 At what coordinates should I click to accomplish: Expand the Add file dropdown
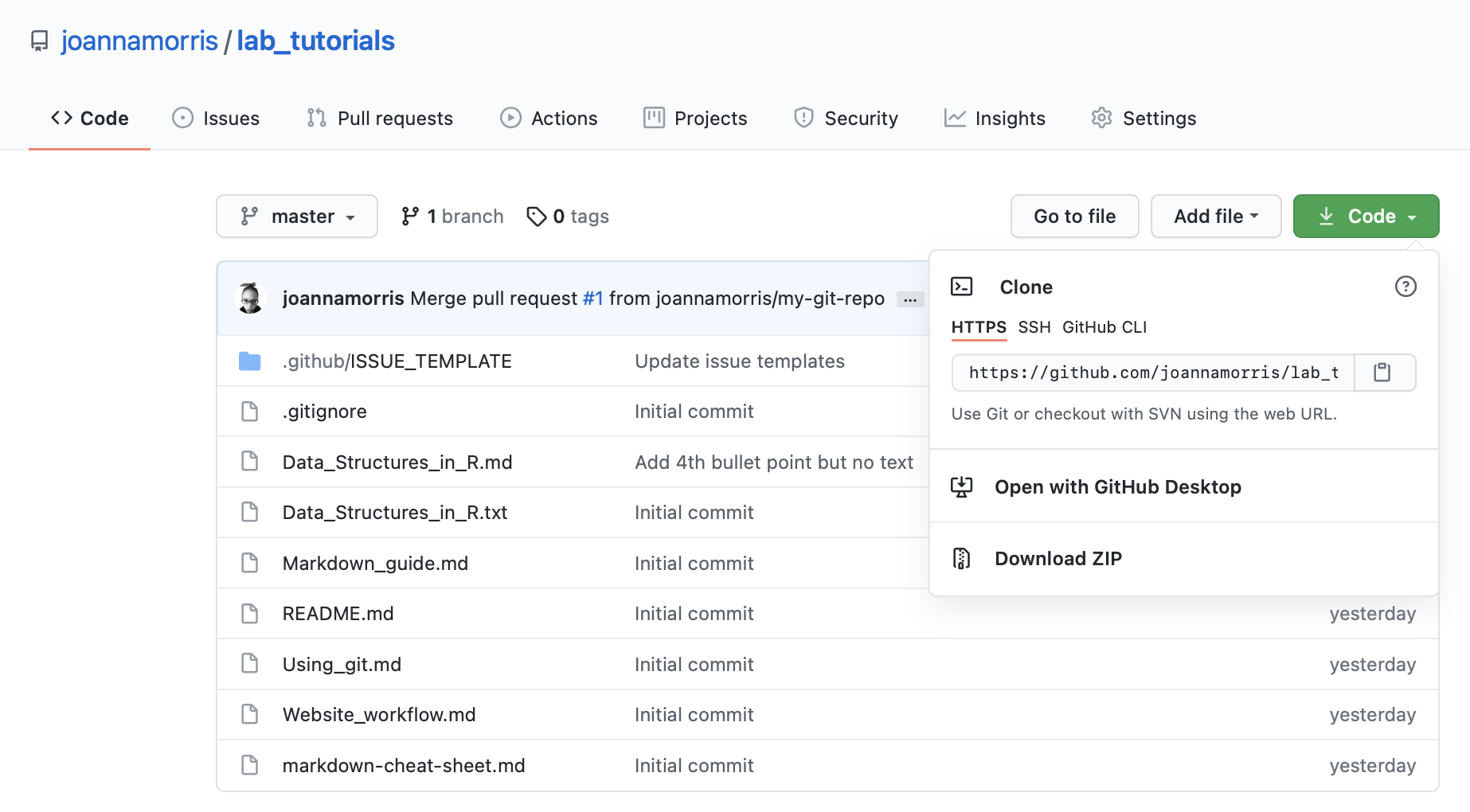[1216, 216]
